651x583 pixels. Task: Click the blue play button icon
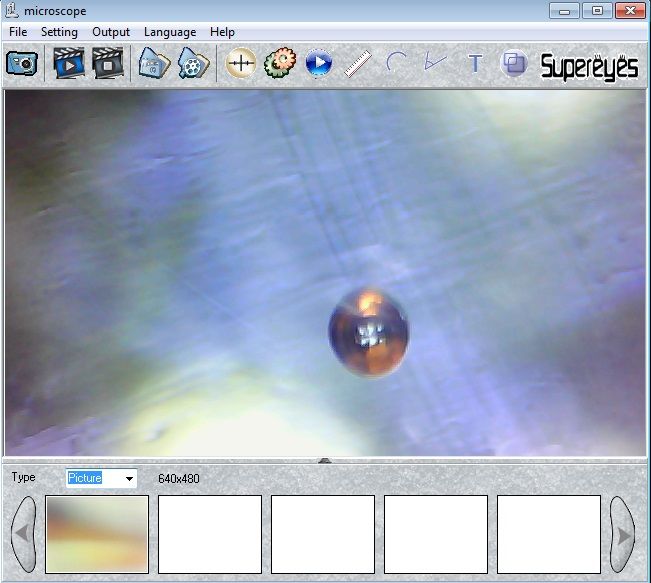pos(319,63)
